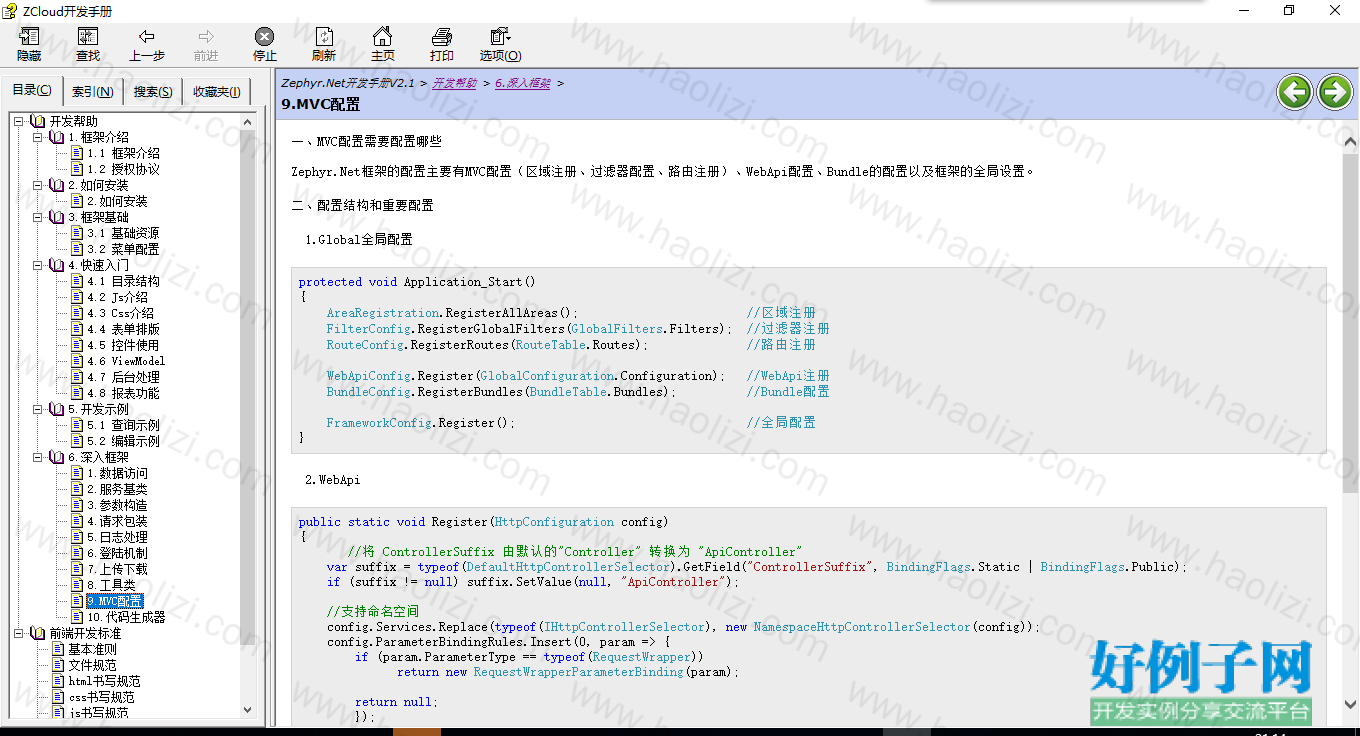The height and width of the screenshot is (736, 1360).
Task: Click the ZCloud开发手册 title bar app icon
Action: (x=11, y=11)
